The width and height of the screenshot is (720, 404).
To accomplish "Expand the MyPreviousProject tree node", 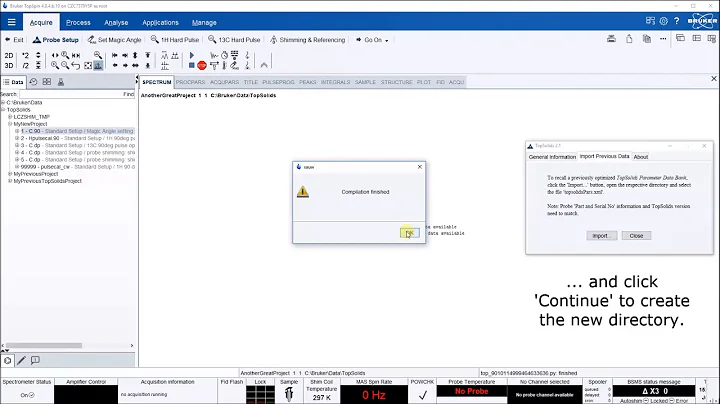I will [x=10, y=174].
